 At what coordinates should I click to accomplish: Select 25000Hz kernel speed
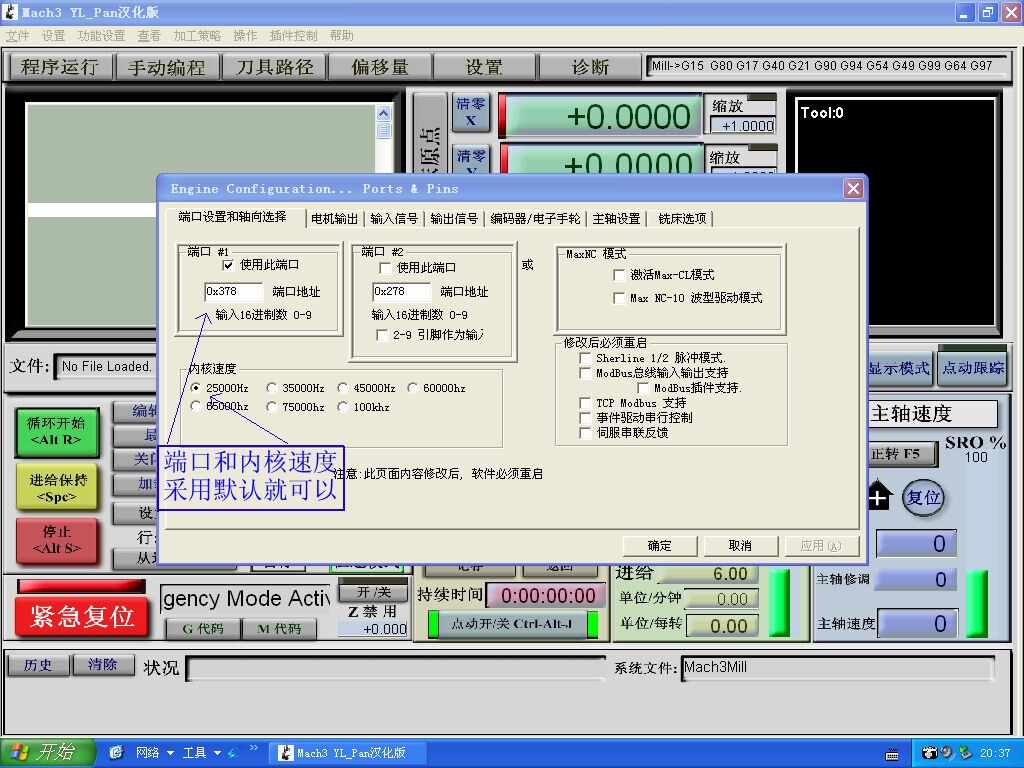tap(195, 388)
